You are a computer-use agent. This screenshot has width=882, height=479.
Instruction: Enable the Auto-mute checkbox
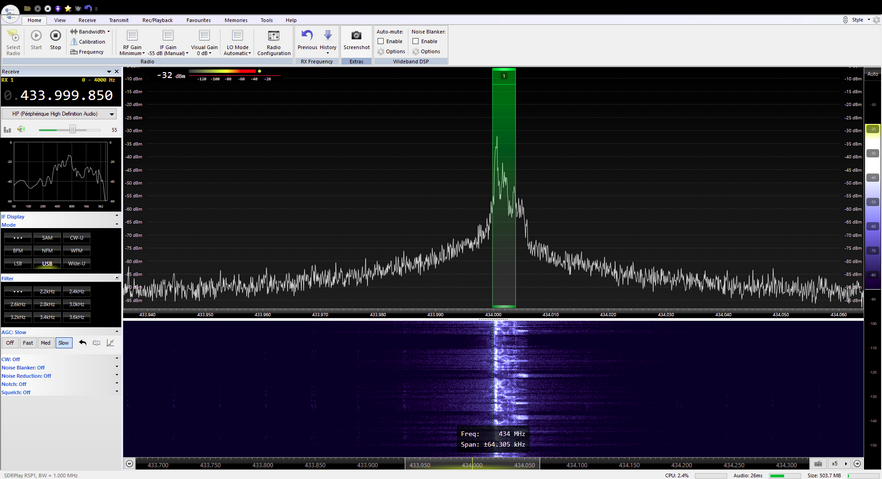point(381,41)
